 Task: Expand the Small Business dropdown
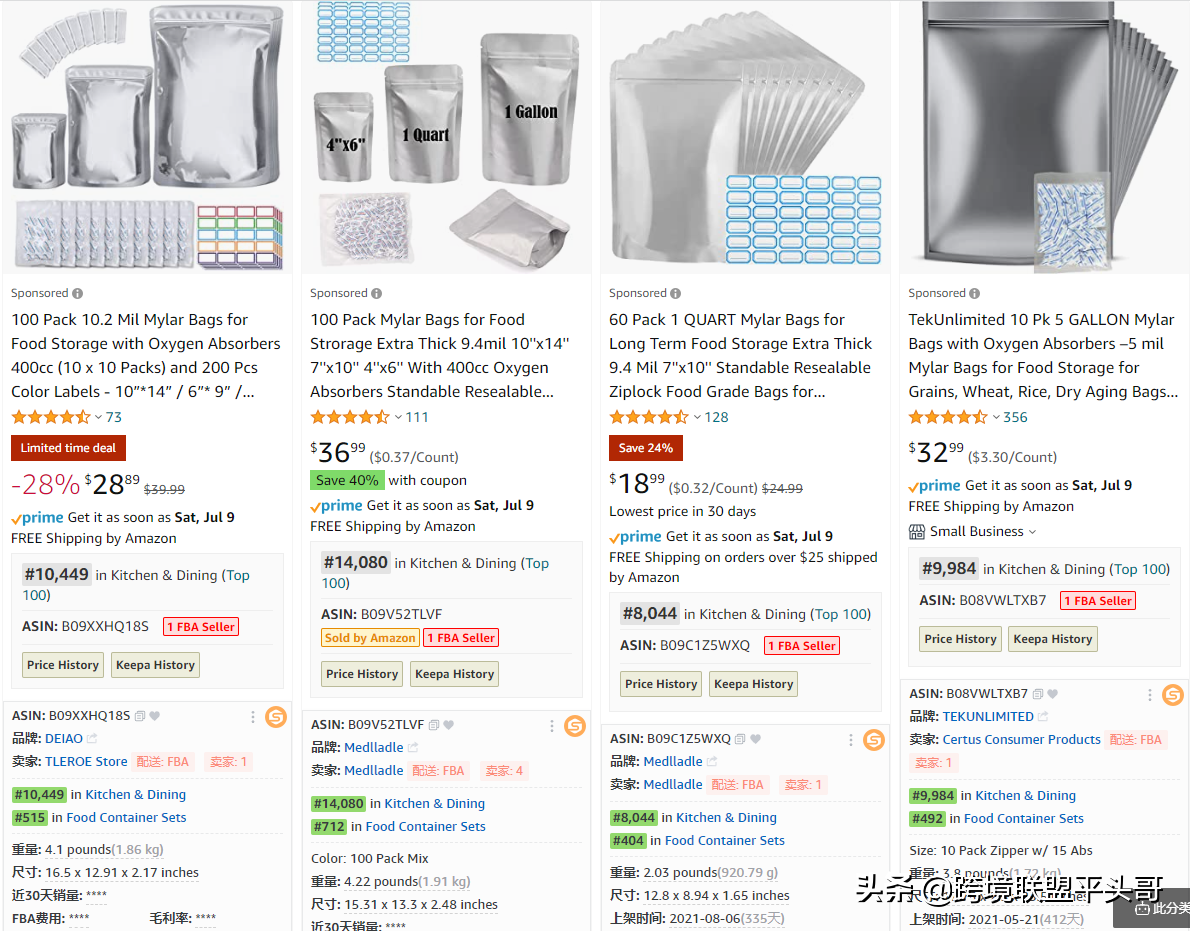pyautogui.click(x=1031, y=531)
